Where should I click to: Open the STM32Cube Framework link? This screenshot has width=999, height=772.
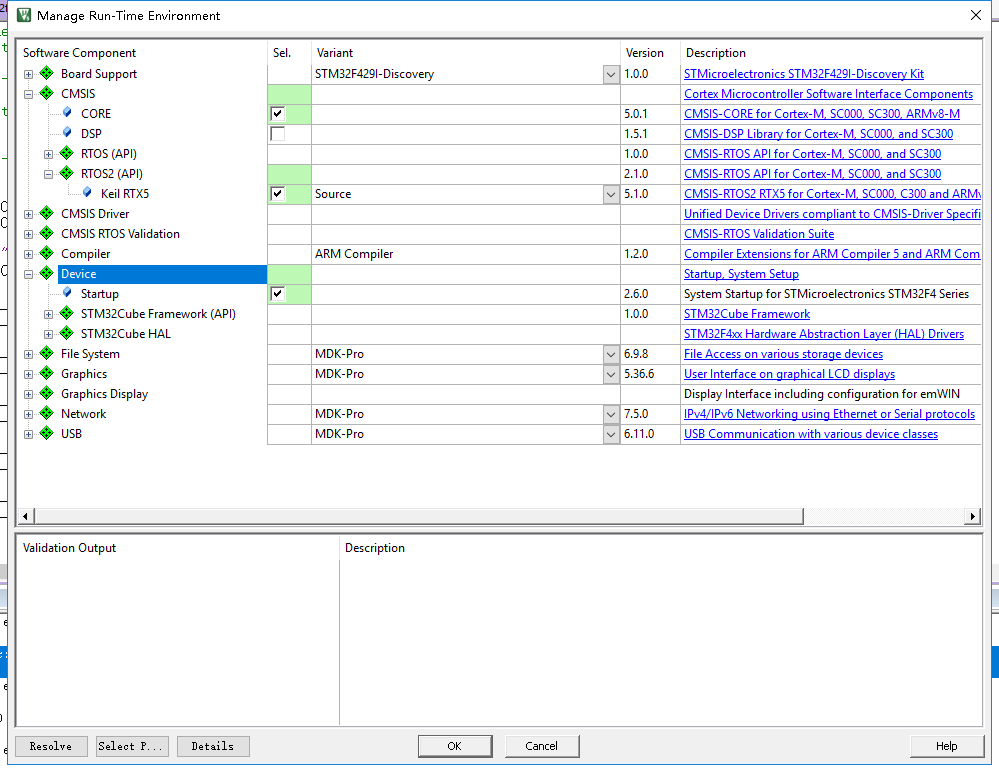tap(747, 314)
